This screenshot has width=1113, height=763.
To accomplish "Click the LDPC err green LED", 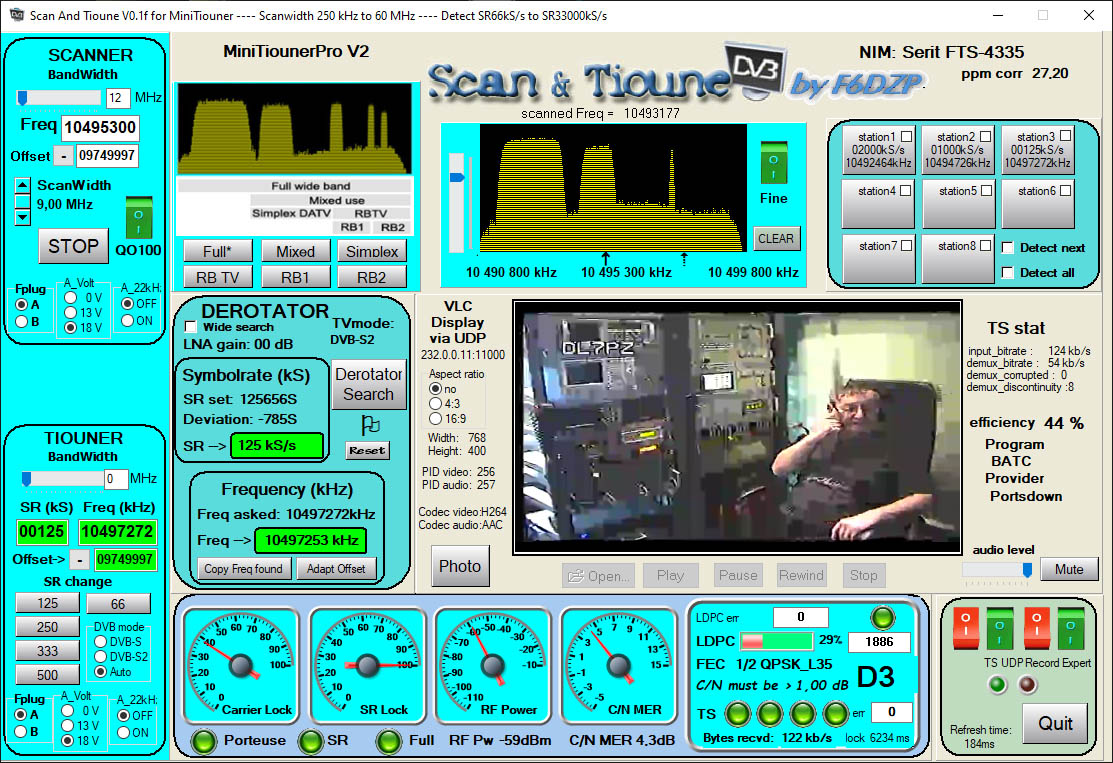I will [883, 617].
